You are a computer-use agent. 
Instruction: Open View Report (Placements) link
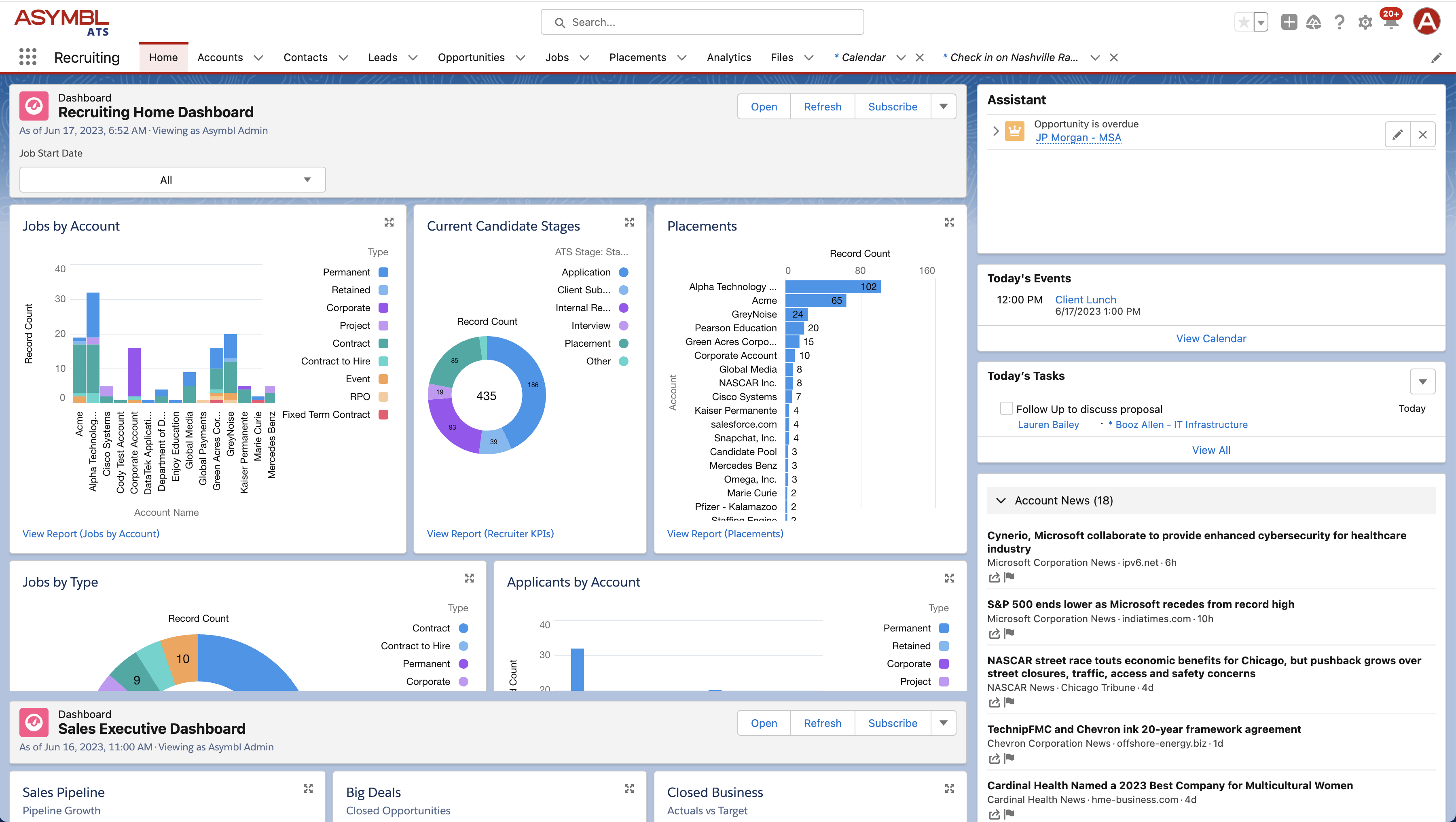pyautogui.click(x=725, y=534)
